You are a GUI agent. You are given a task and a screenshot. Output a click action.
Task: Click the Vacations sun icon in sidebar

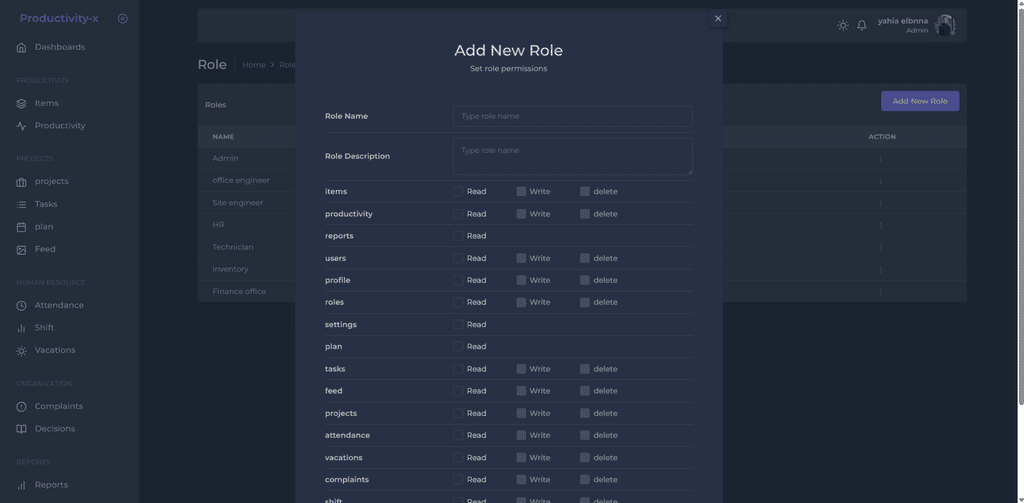(x=22, y=351)
